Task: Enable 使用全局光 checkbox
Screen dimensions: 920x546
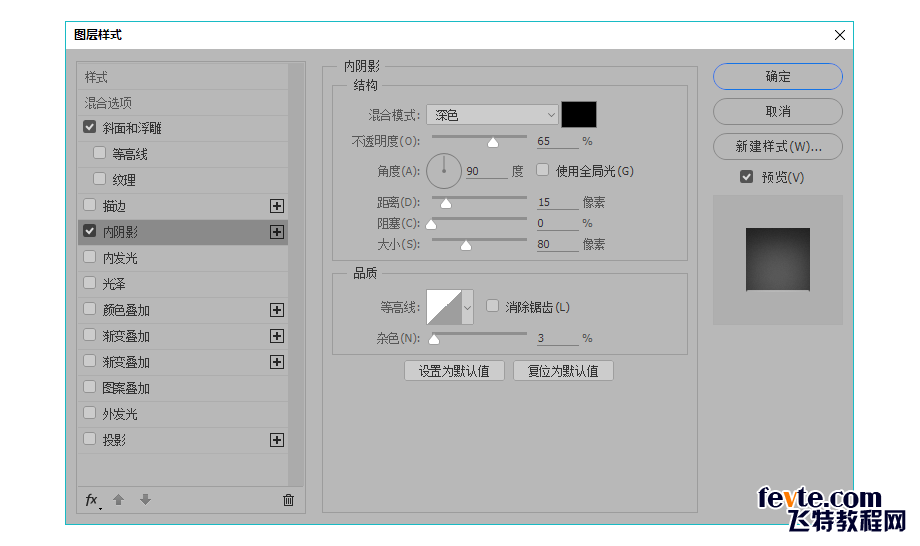Action: tap(543, 170)
